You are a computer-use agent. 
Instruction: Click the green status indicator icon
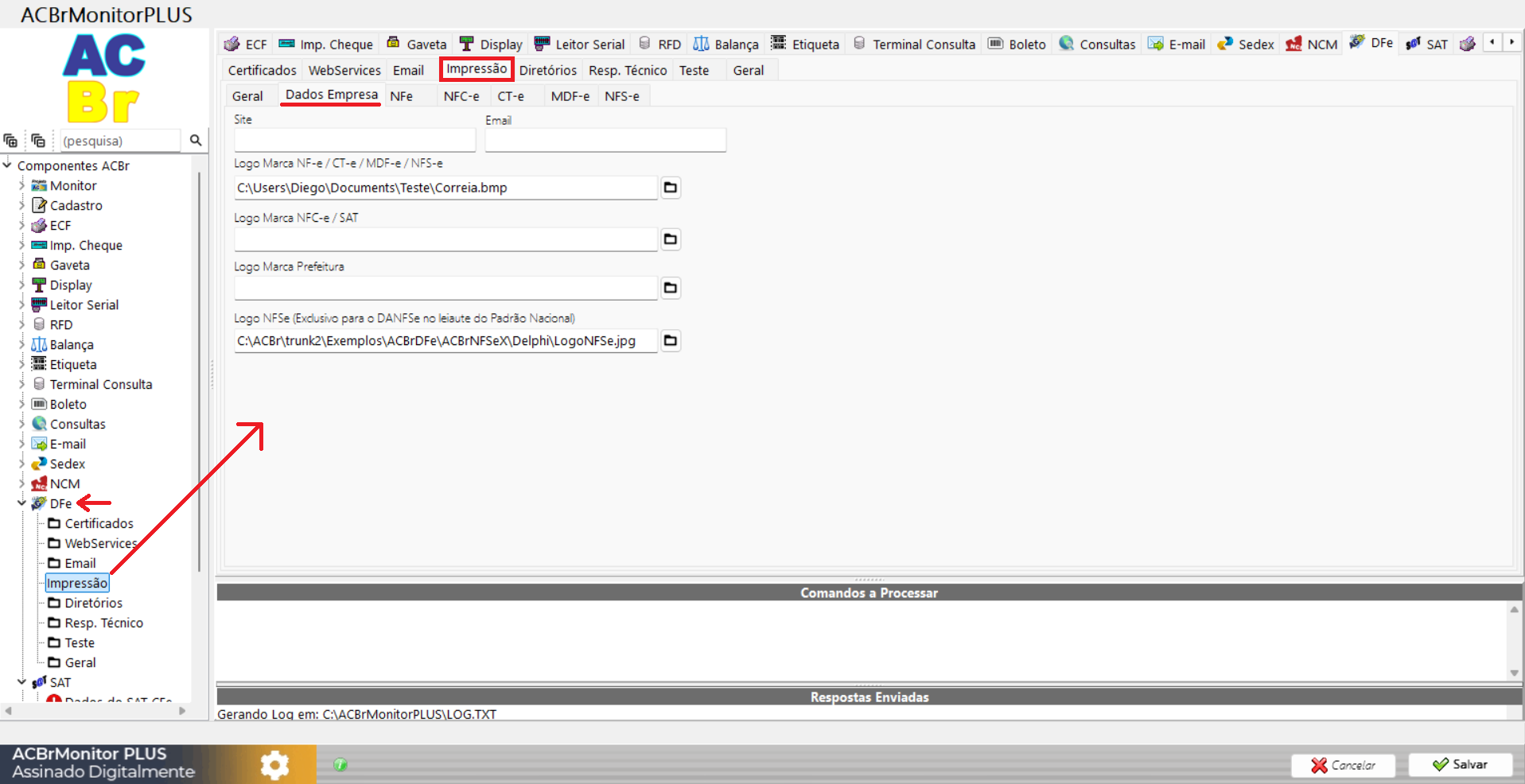click(340, 765)
